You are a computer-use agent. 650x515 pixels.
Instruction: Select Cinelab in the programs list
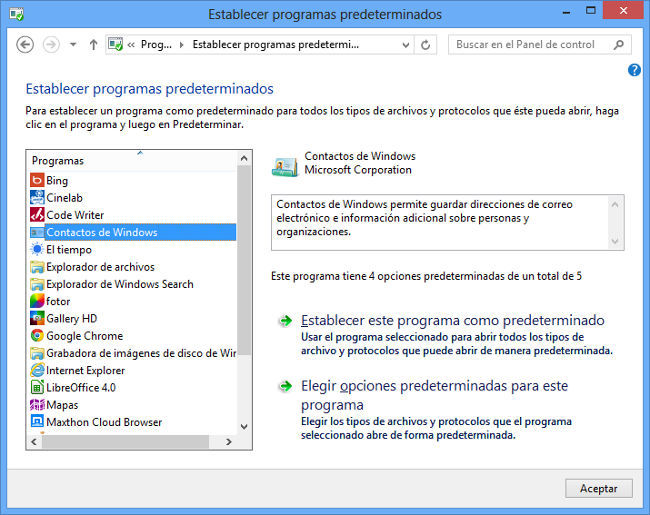[64, 198]
